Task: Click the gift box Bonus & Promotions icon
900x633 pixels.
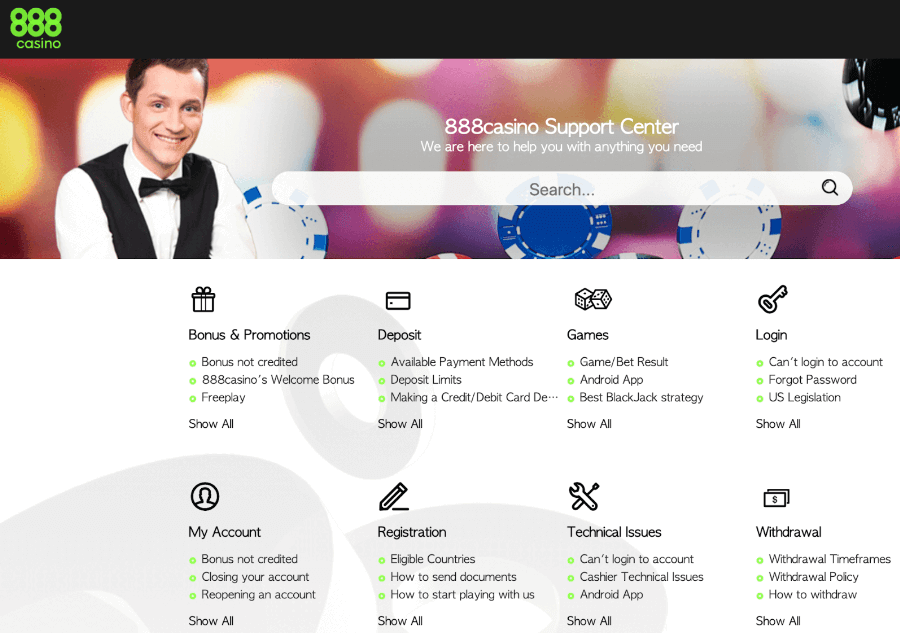Action: [204, 299]
